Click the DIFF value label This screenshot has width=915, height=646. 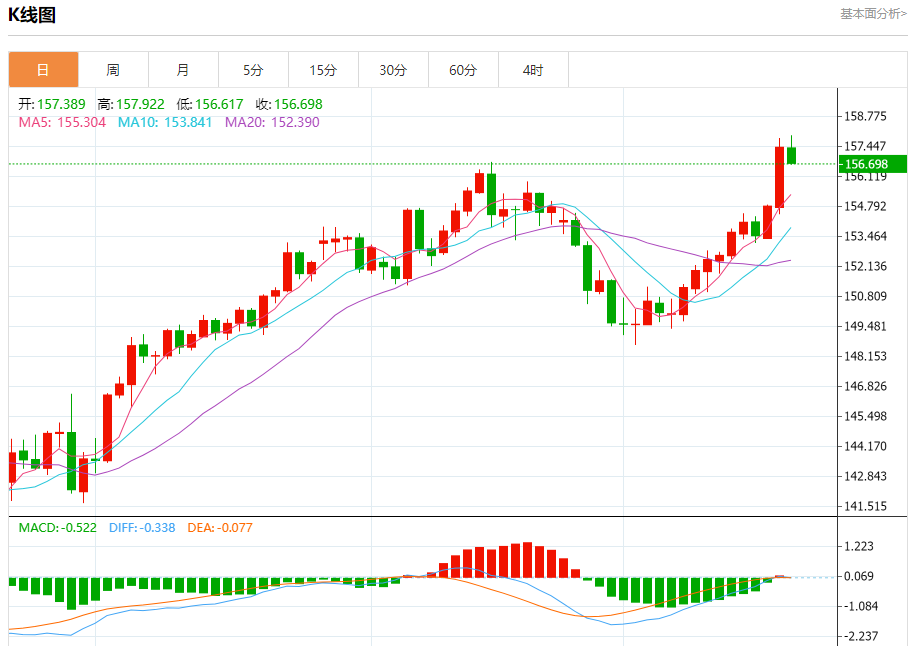click(x=141, y=527)
